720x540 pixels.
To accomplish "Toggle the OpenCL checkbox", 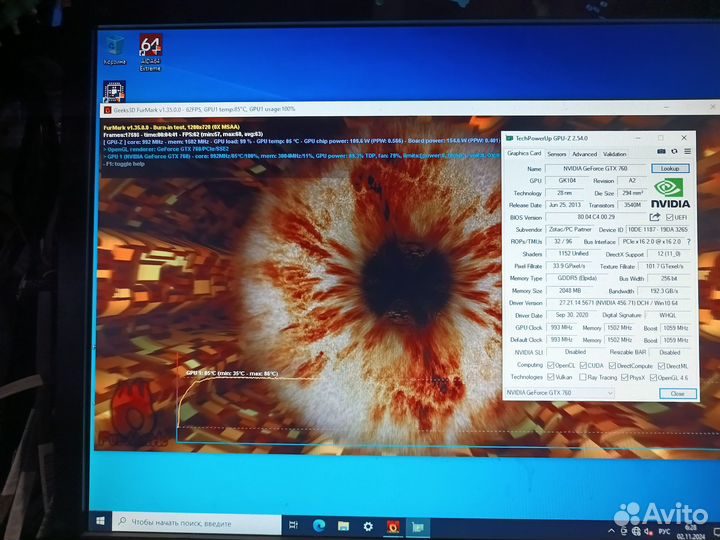I will (550, 365).
